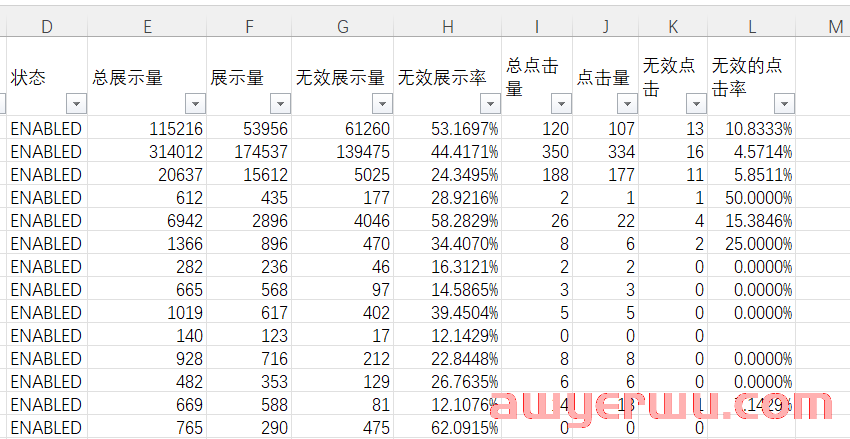Select cell with value 6942

[147, 221]
